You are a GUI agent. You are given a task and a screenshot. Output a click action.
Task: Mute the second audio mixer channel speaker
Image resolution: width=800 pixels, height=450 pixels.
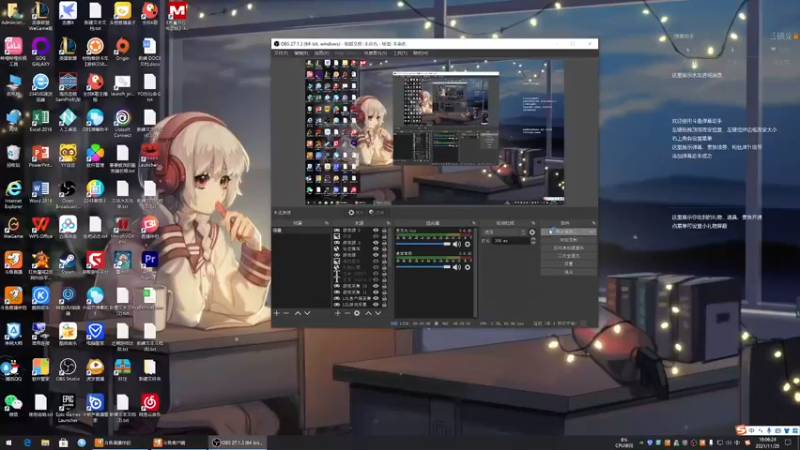[456, 267]
